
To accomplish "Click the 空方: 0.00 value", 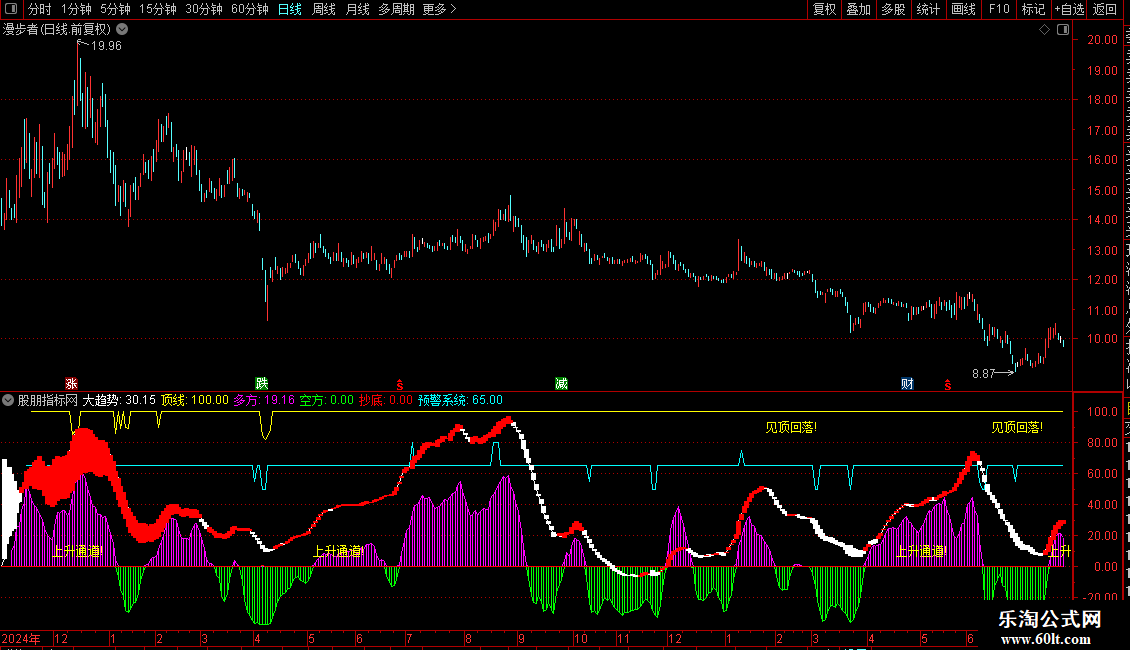I will 326,400.
